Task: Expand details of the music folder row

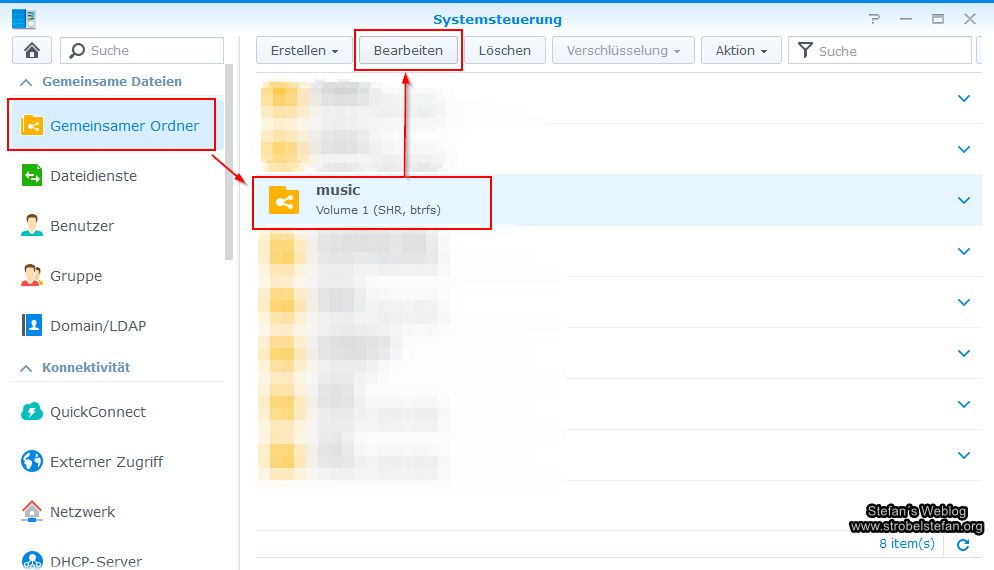Action: tap(964, 200)
